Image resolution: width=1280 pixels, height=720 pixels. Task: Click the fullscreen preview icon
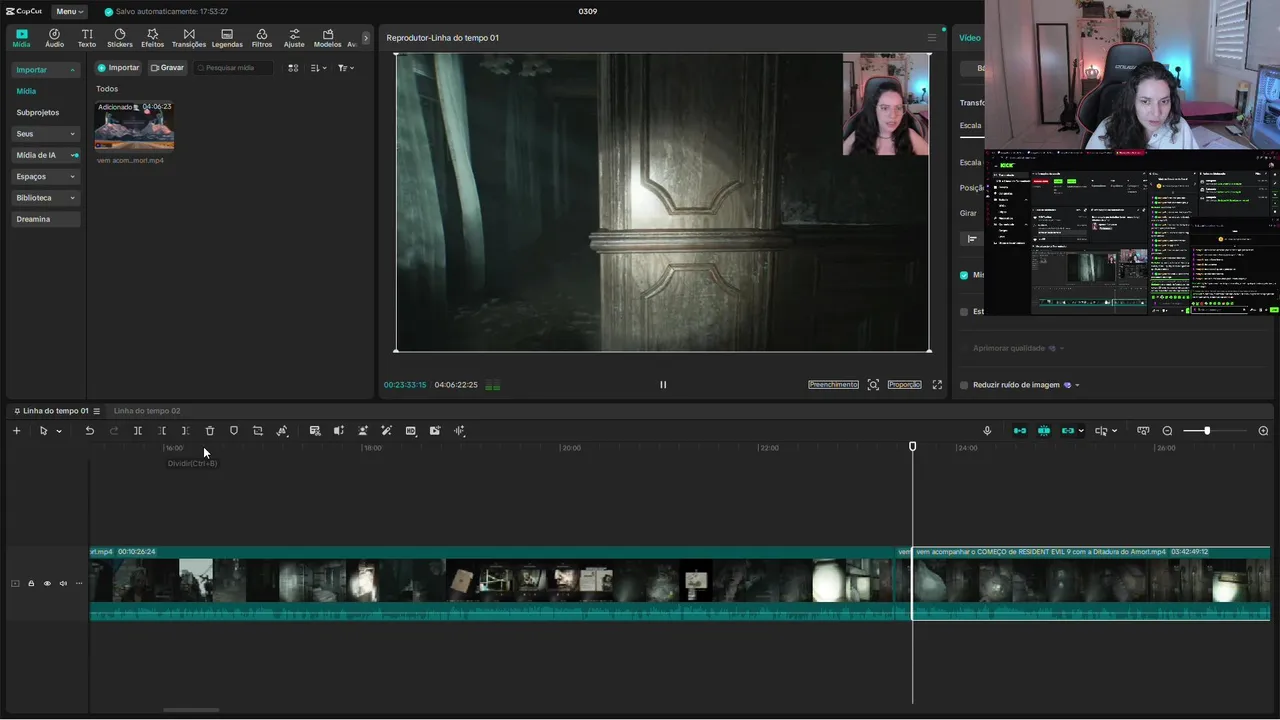[x=937, y=385]
